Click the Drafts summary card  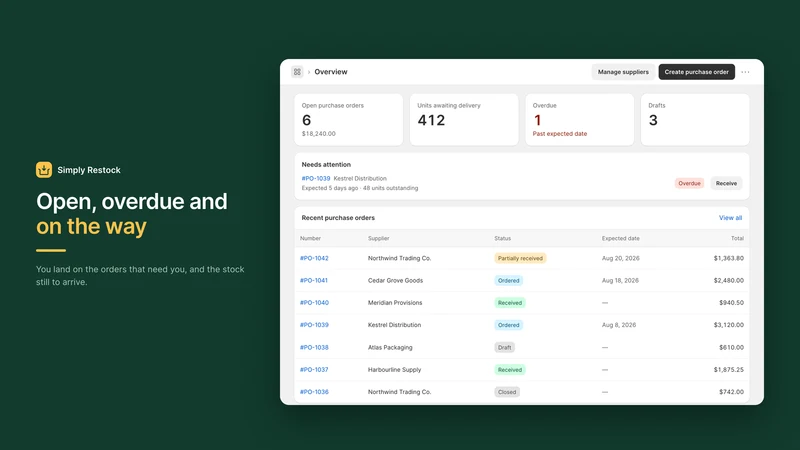(x=695, y=119)
